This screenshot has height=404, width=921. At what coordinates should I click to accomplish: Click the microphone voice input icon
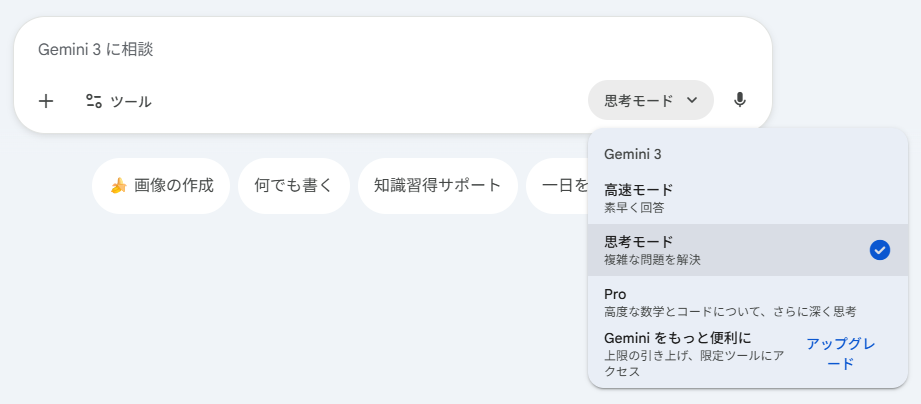740,100
